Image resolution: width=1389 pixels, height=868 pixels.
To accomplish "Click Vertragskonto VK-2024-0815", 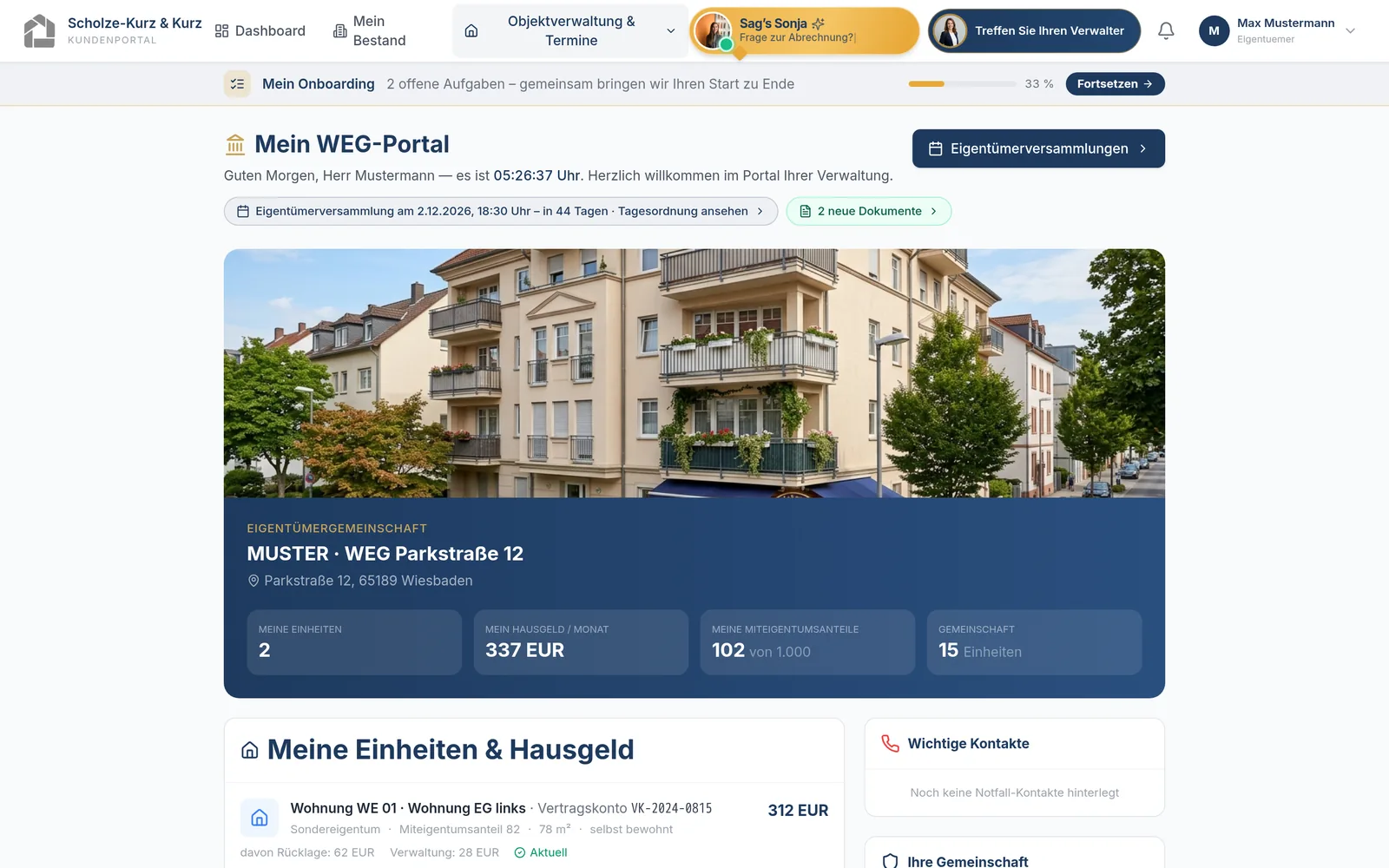I will (x=625, y=808).
